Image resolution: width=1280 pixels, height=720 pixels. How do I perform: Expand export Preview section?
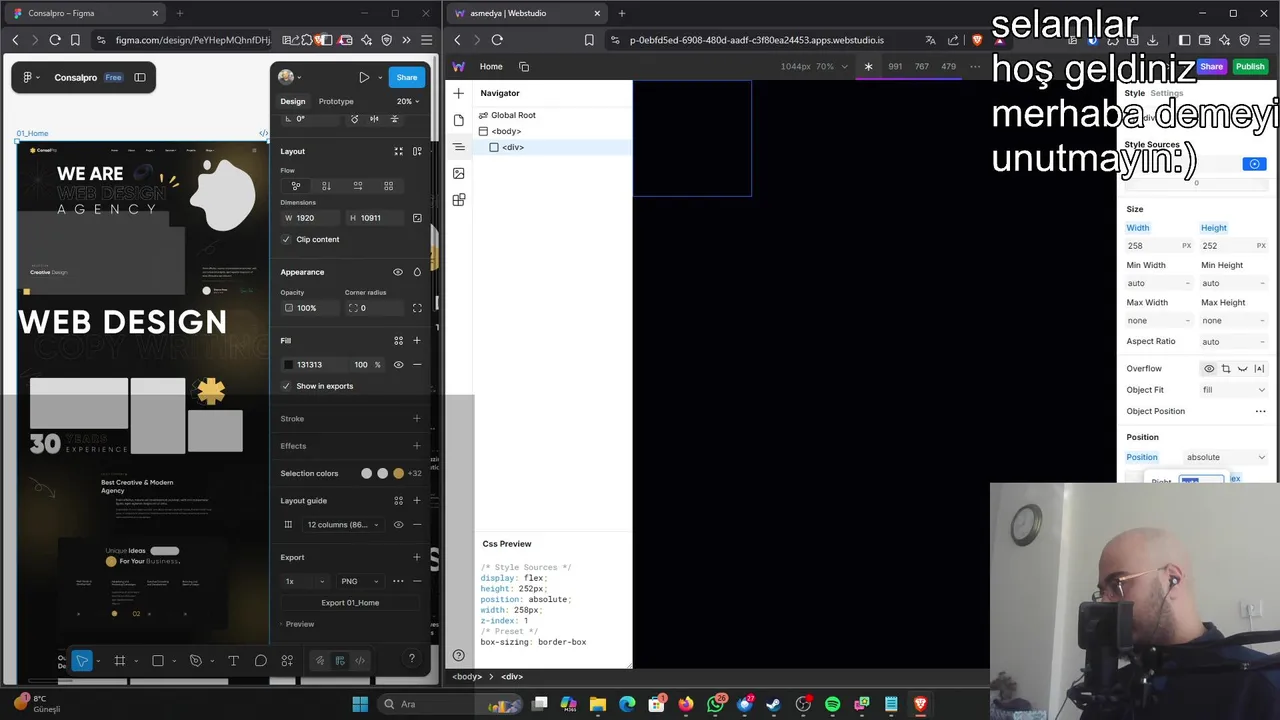[x=297, y=624]
